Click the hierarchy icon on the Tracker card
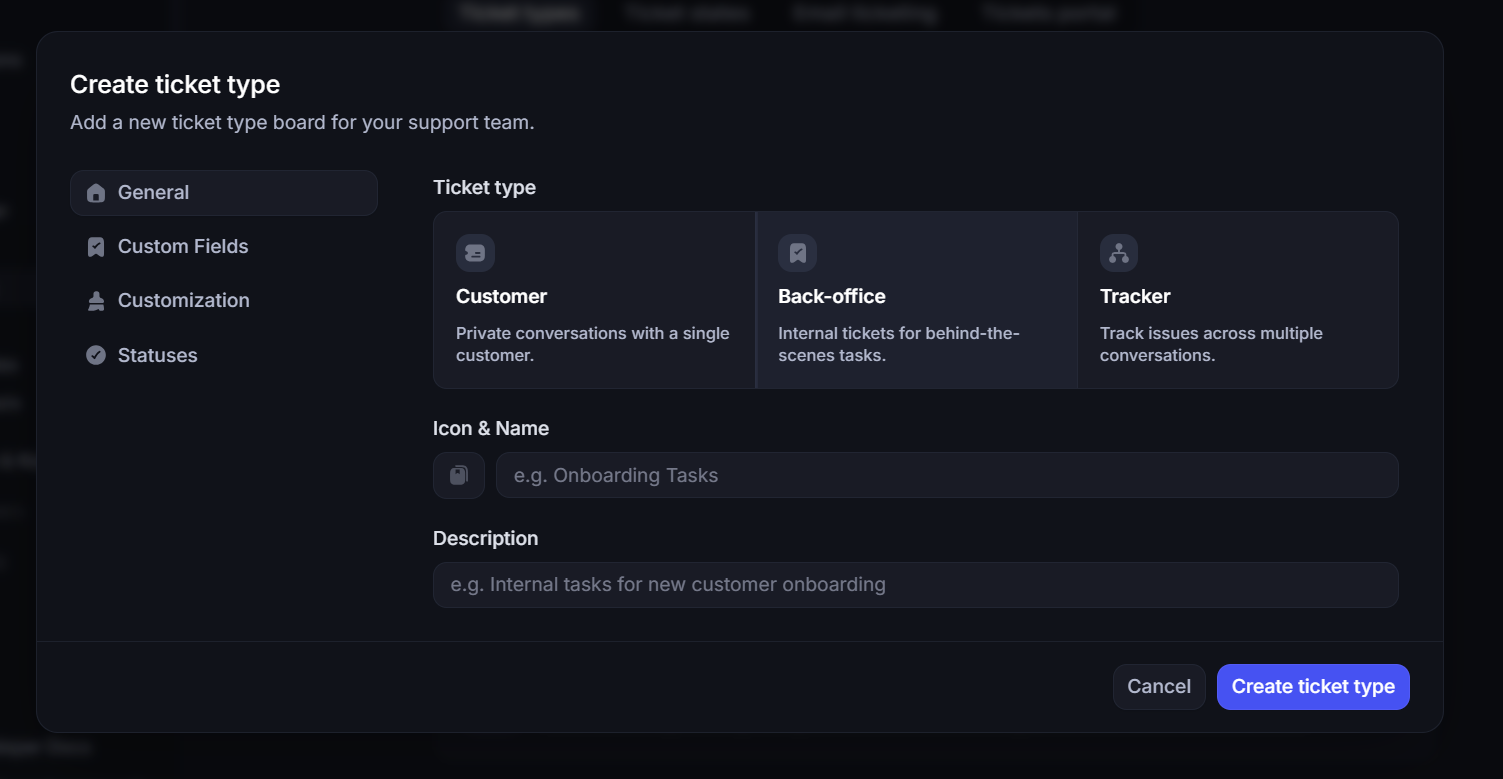 pyautogui.click(x=1118, y=253)
